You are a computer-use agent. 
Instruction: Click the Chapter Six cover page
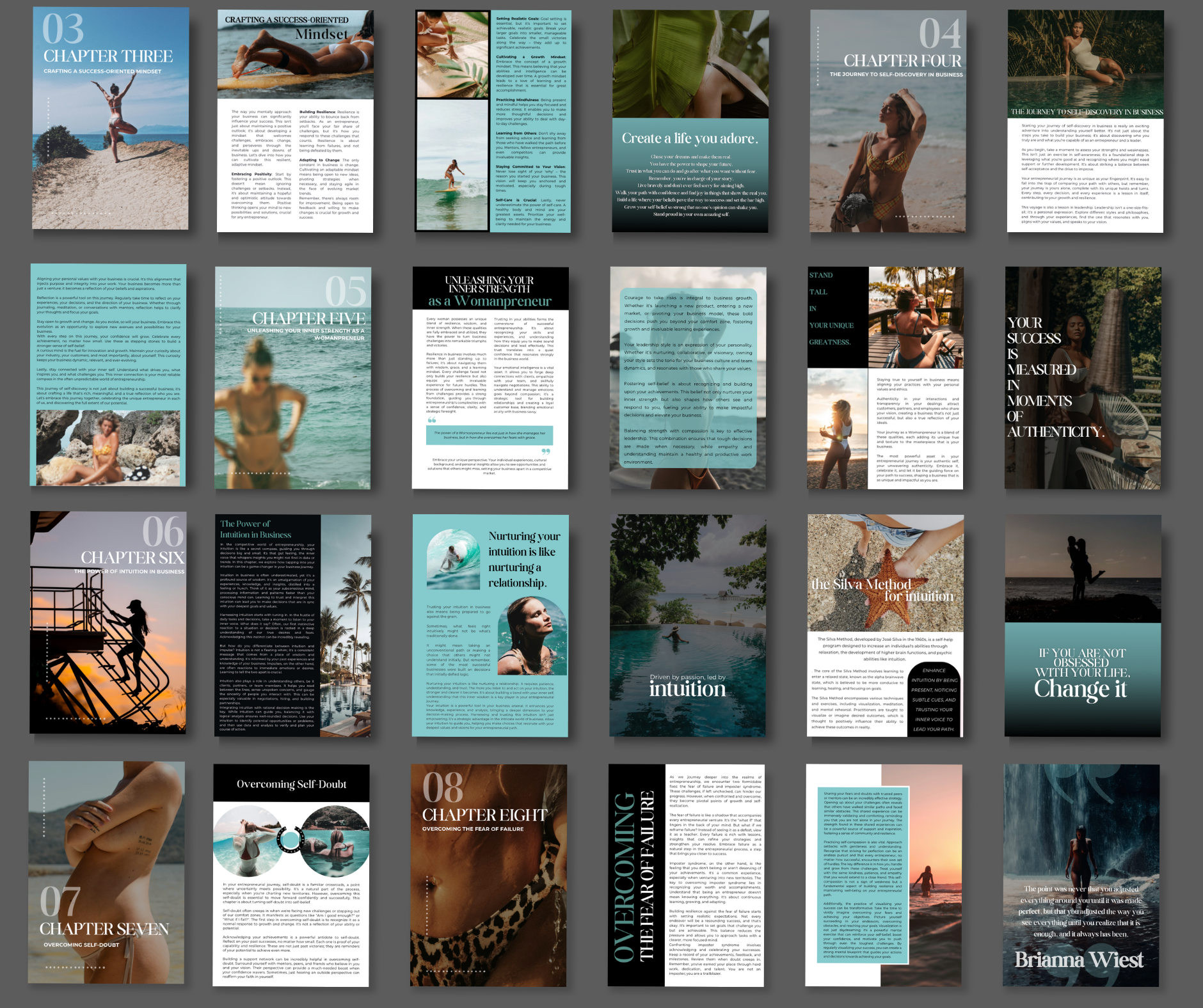(108, 623)
